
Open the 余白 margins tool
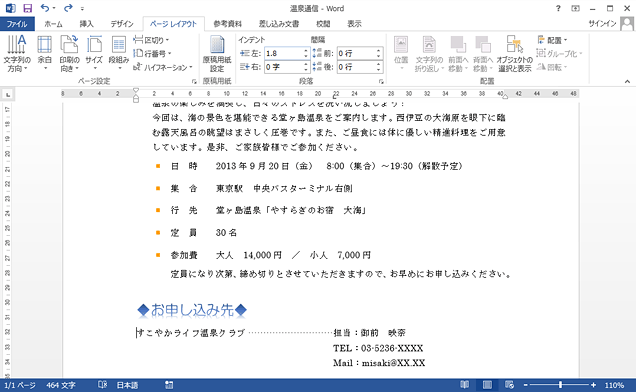(45, 54)
